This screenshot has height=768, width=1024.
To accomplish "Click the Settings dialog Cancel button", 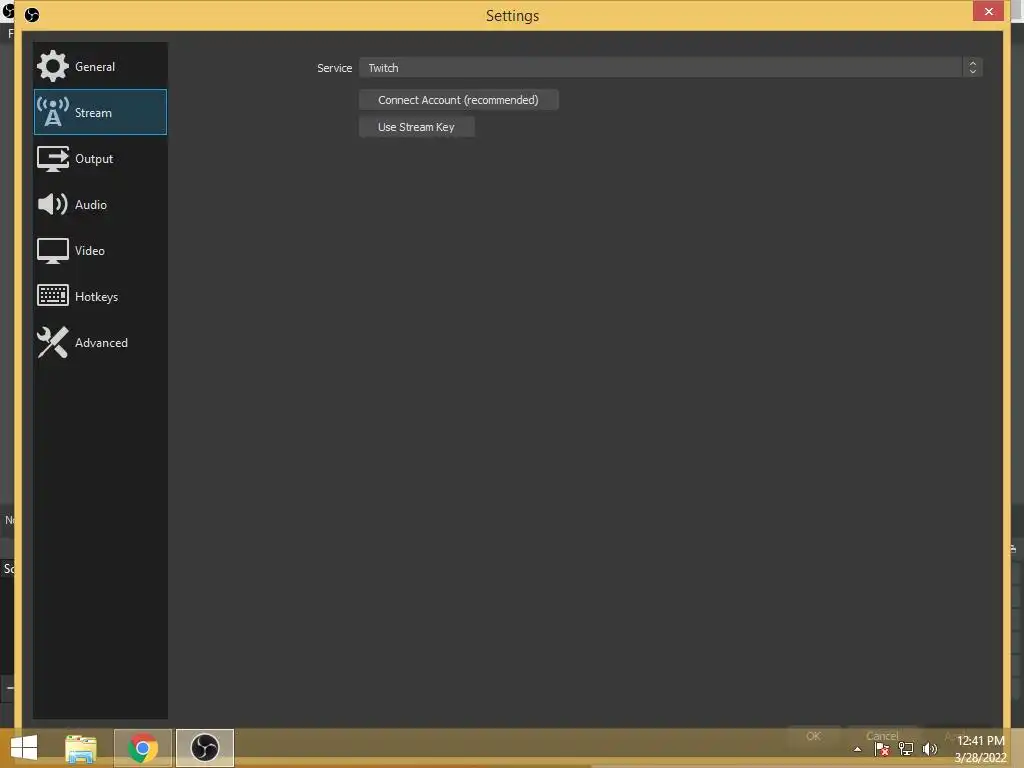I will [x=882, y=736].
